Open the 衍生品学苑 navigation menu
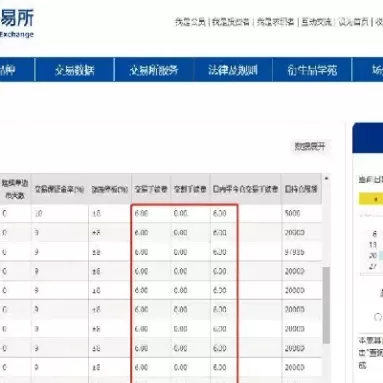This screenshot has width=383, height=383. 312,70
